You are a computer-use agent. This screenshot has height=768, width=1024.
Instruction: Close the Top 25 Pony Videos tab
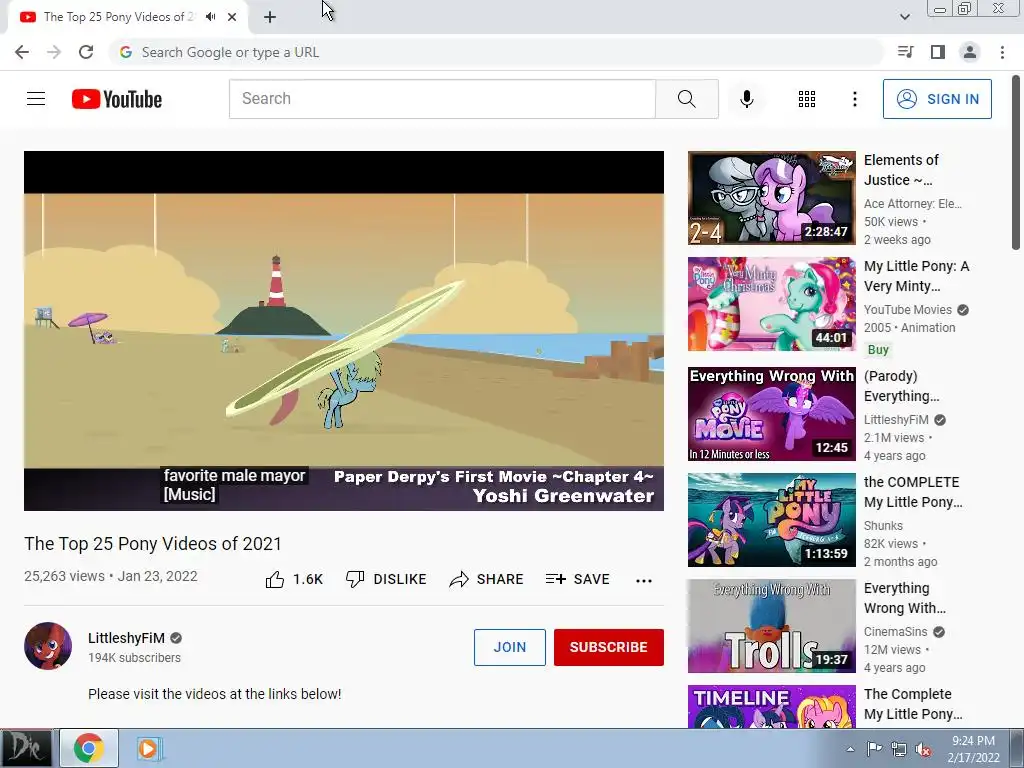pos(232,17)
